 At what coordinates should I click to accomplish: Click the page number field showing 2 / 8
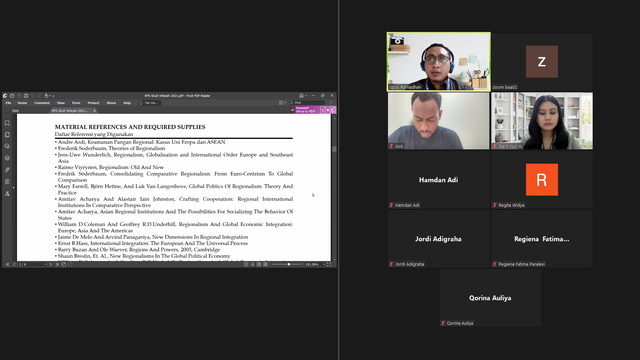pyautogui.click(x=31, y=264)
